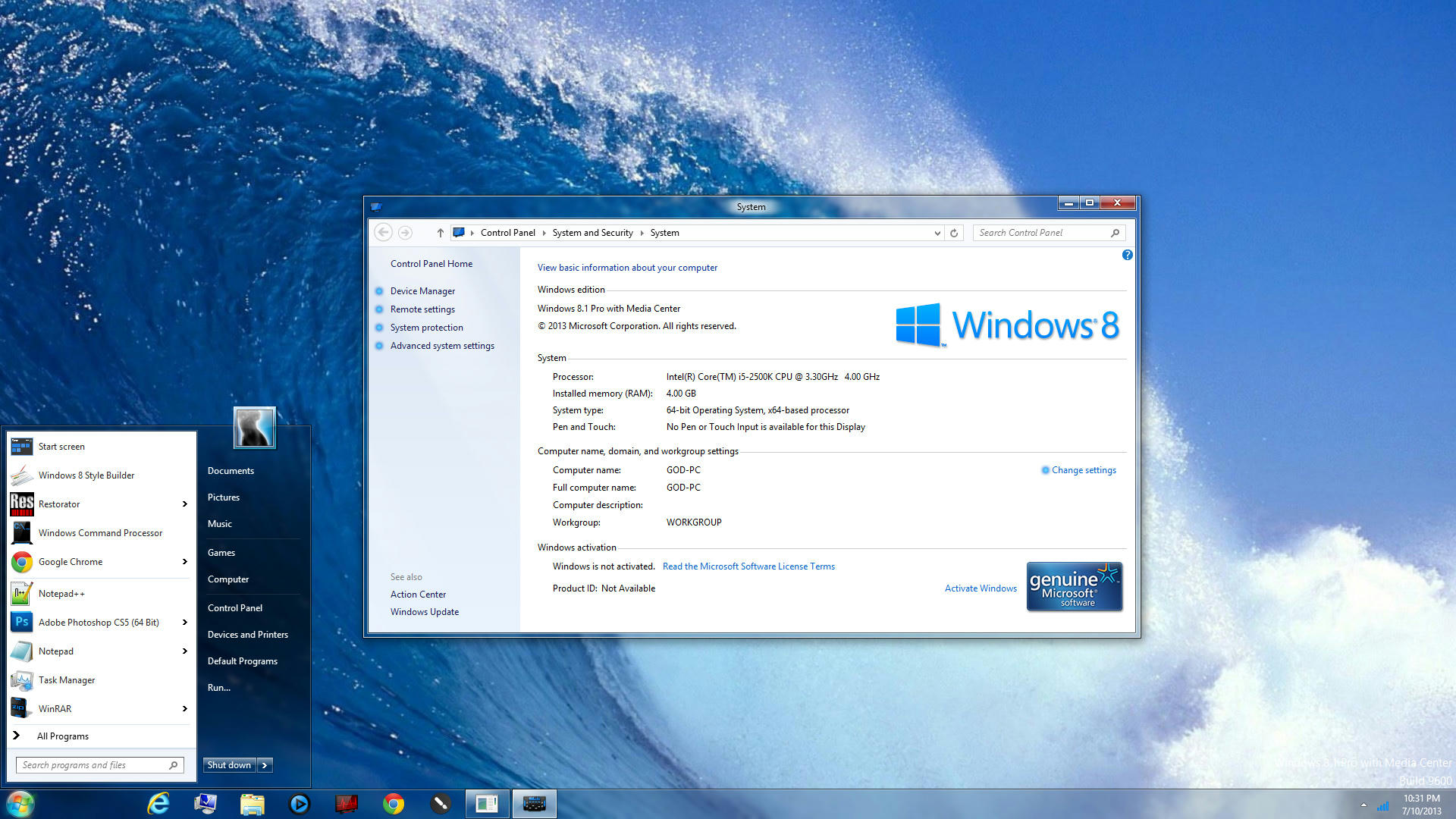Open the red graph monitor taskbar icon
The width and height of the screenshot is (1456, 819).
tap(346, 804)
